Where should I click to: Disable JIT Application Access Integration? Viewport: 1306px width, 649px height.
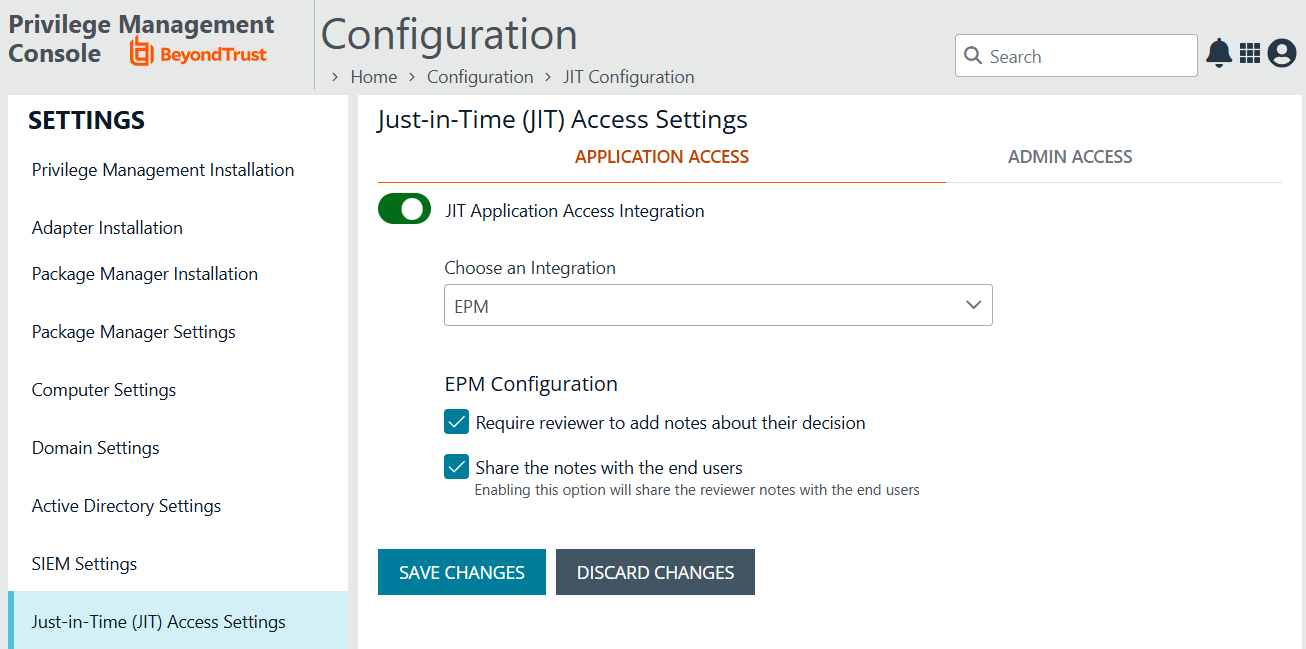(404, 209)
